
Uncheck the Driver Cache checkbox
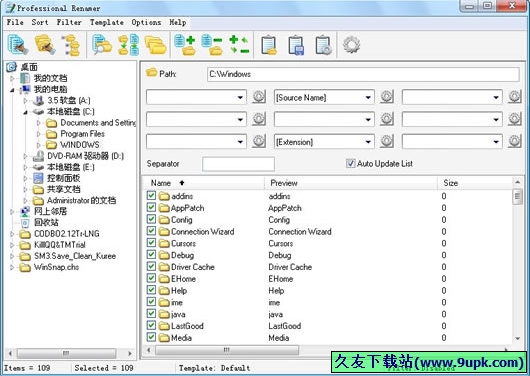click(x=151, y=266)
